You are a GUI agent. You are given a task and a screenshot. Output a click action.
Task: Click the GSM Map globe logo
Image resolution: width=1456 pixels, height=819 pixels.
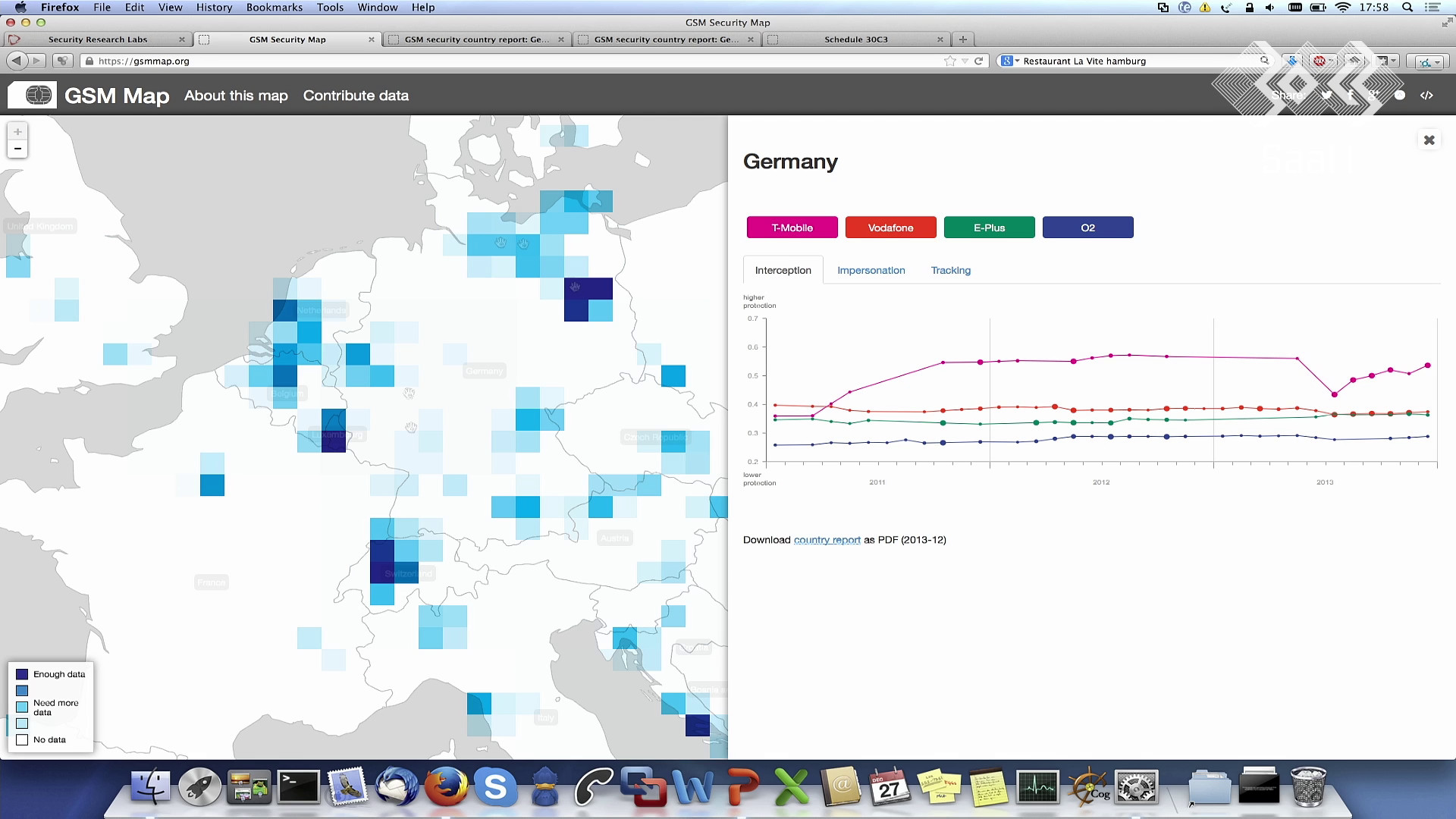click(33, 96)
